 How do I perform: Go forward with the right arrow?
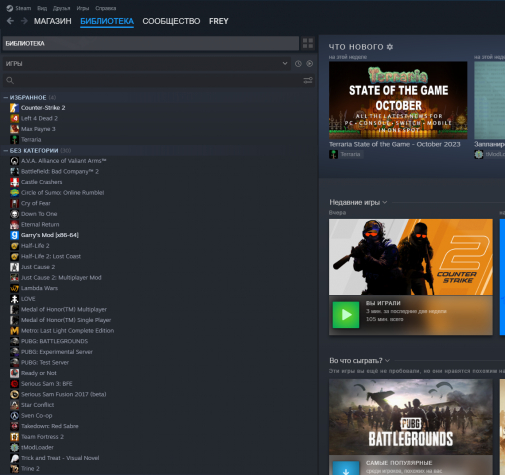24,21
